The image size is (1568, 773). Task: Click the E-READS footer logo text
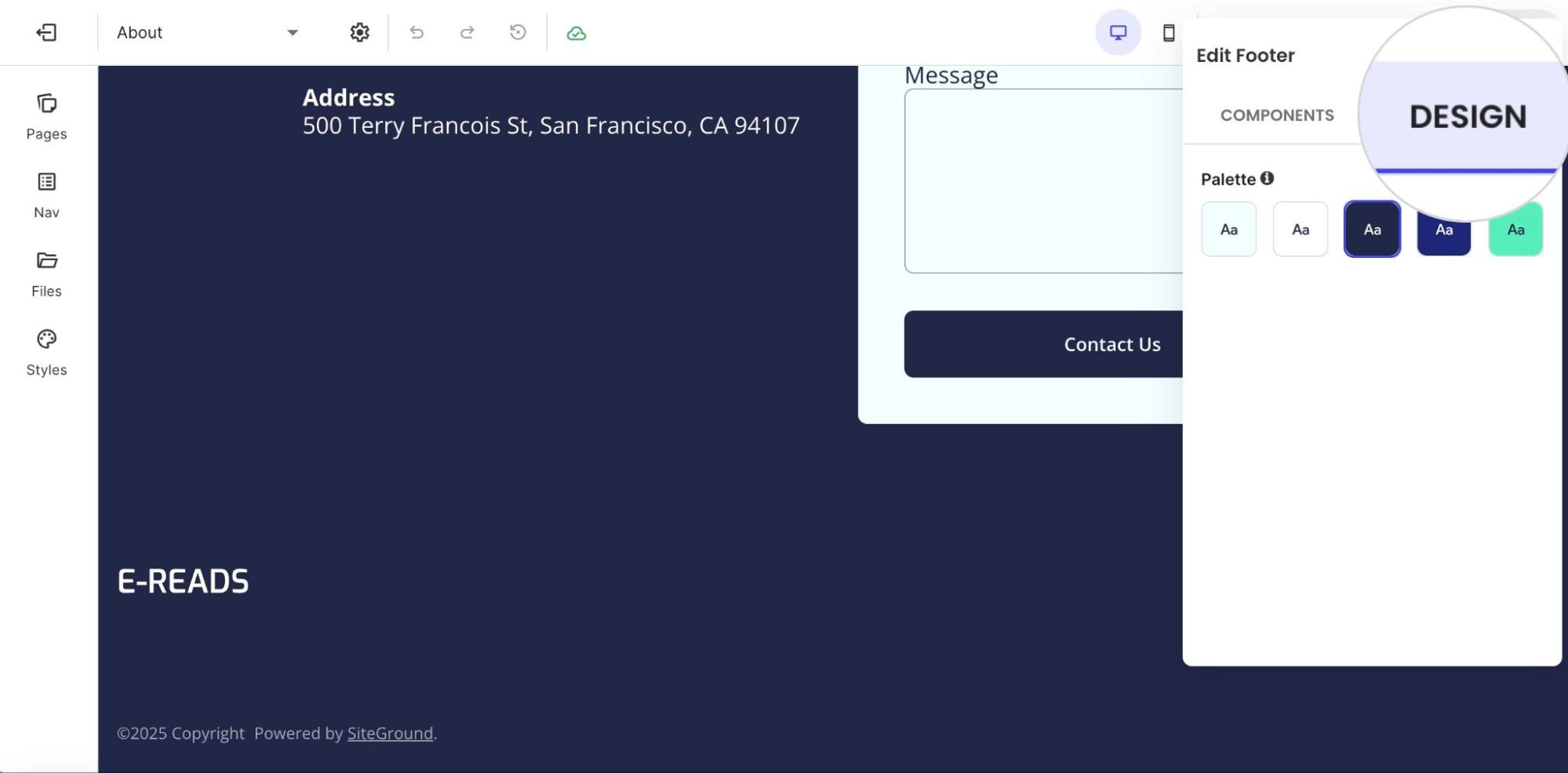click(x=183, y=581)
